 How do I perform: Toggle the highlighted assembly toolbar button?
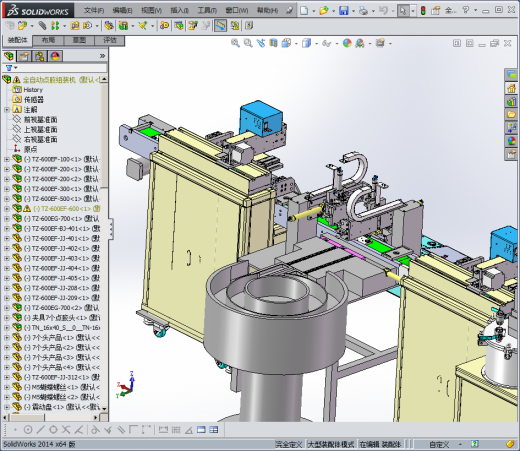point(220,25)
